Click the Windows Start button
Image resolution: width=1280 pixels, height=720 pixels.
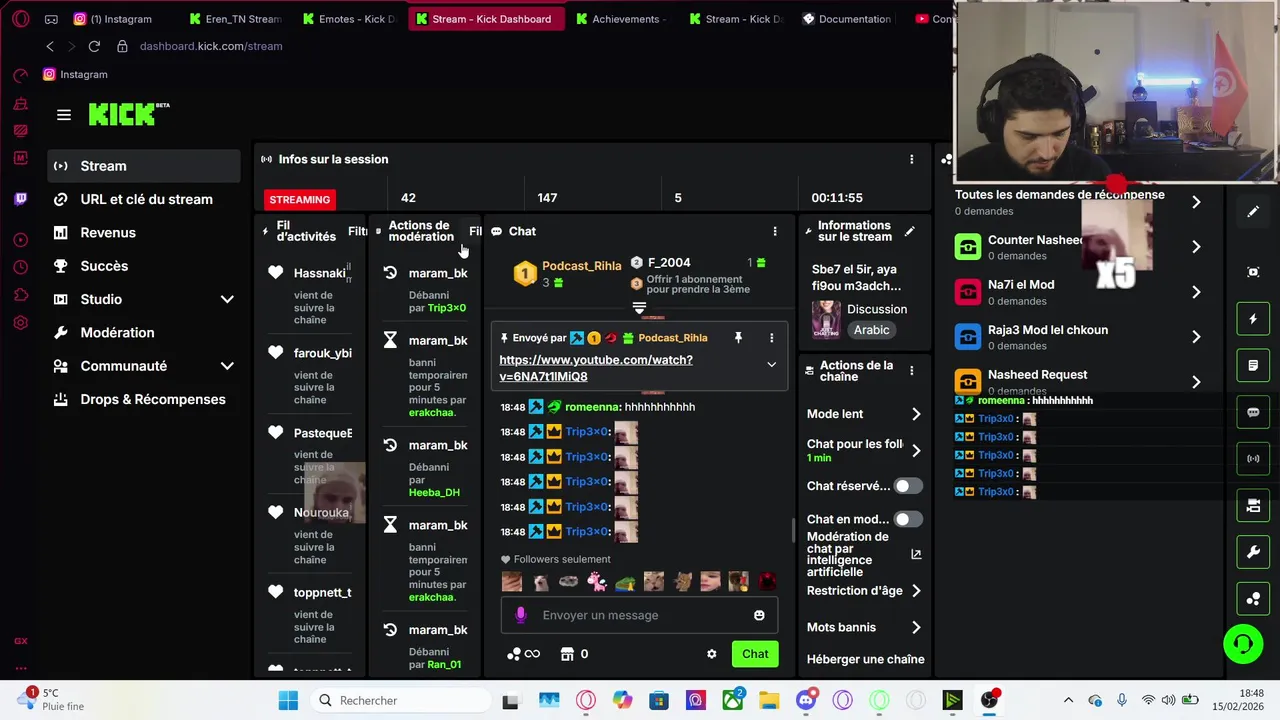point(288,700)
